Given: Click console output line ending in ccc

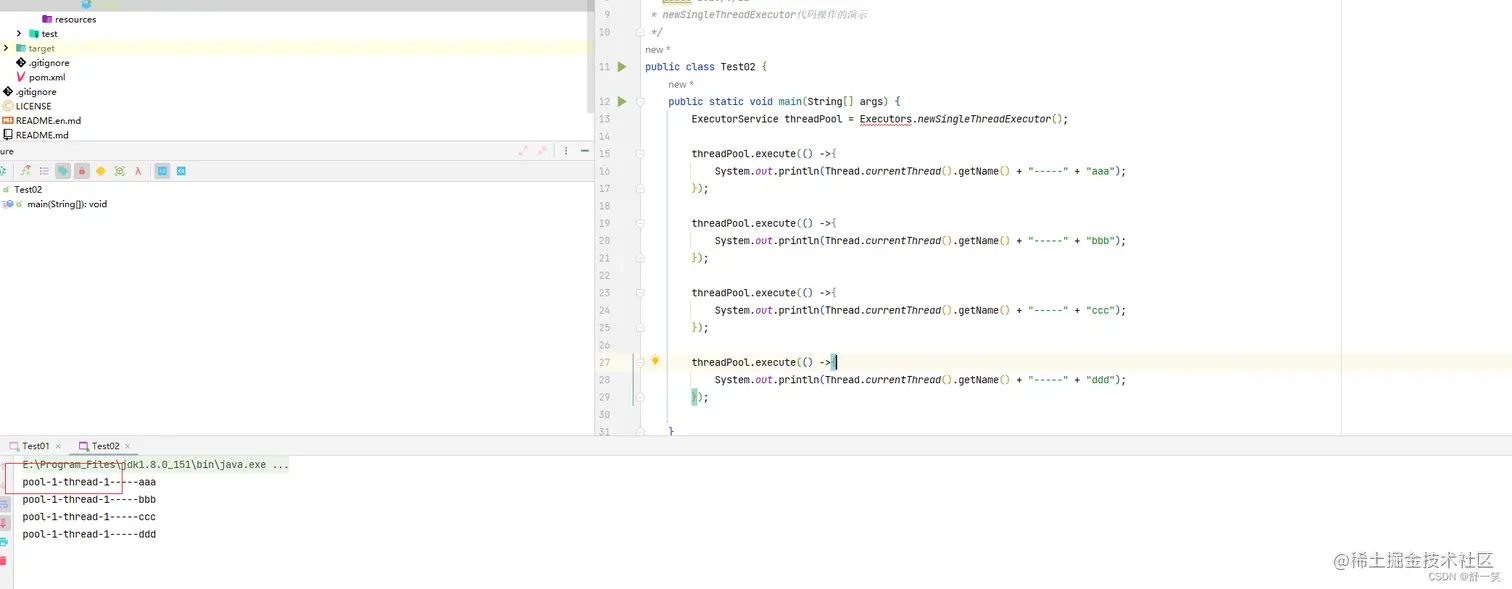Looking at the screenshot, I should tap(89, 517).
